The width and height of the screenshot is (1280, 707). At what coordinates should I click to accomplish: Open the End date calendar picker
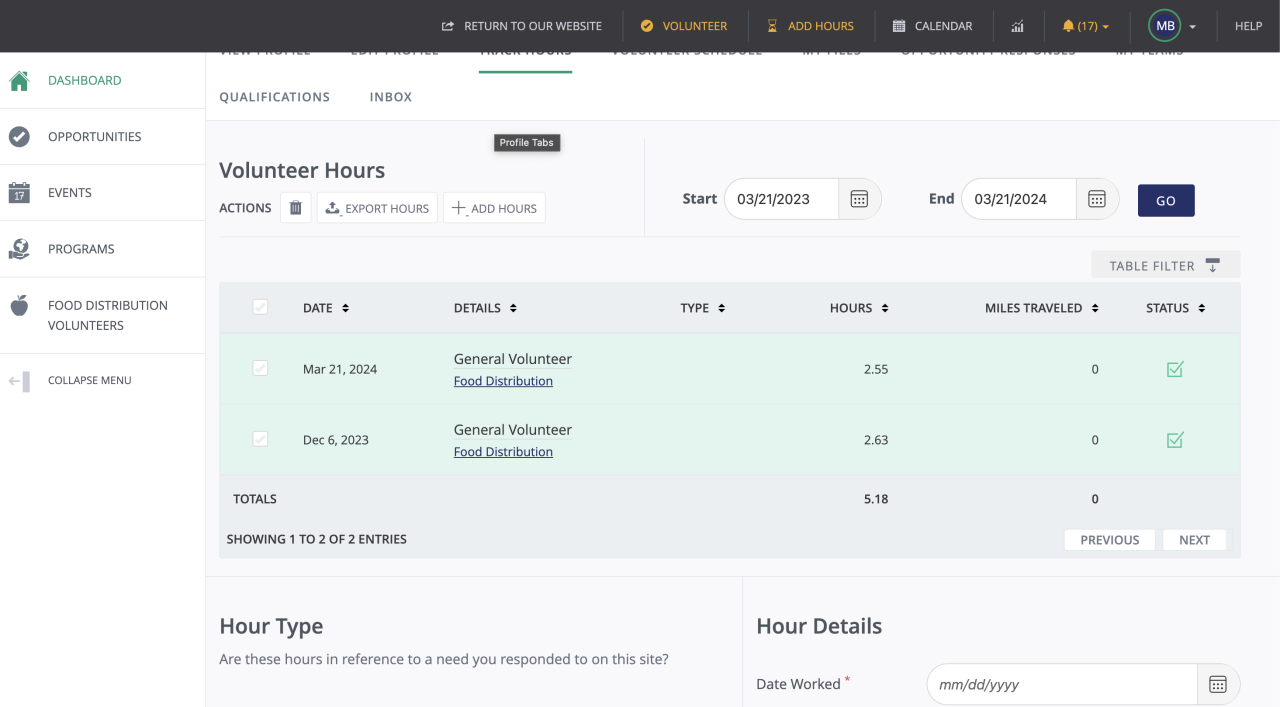coord(1097,199)
